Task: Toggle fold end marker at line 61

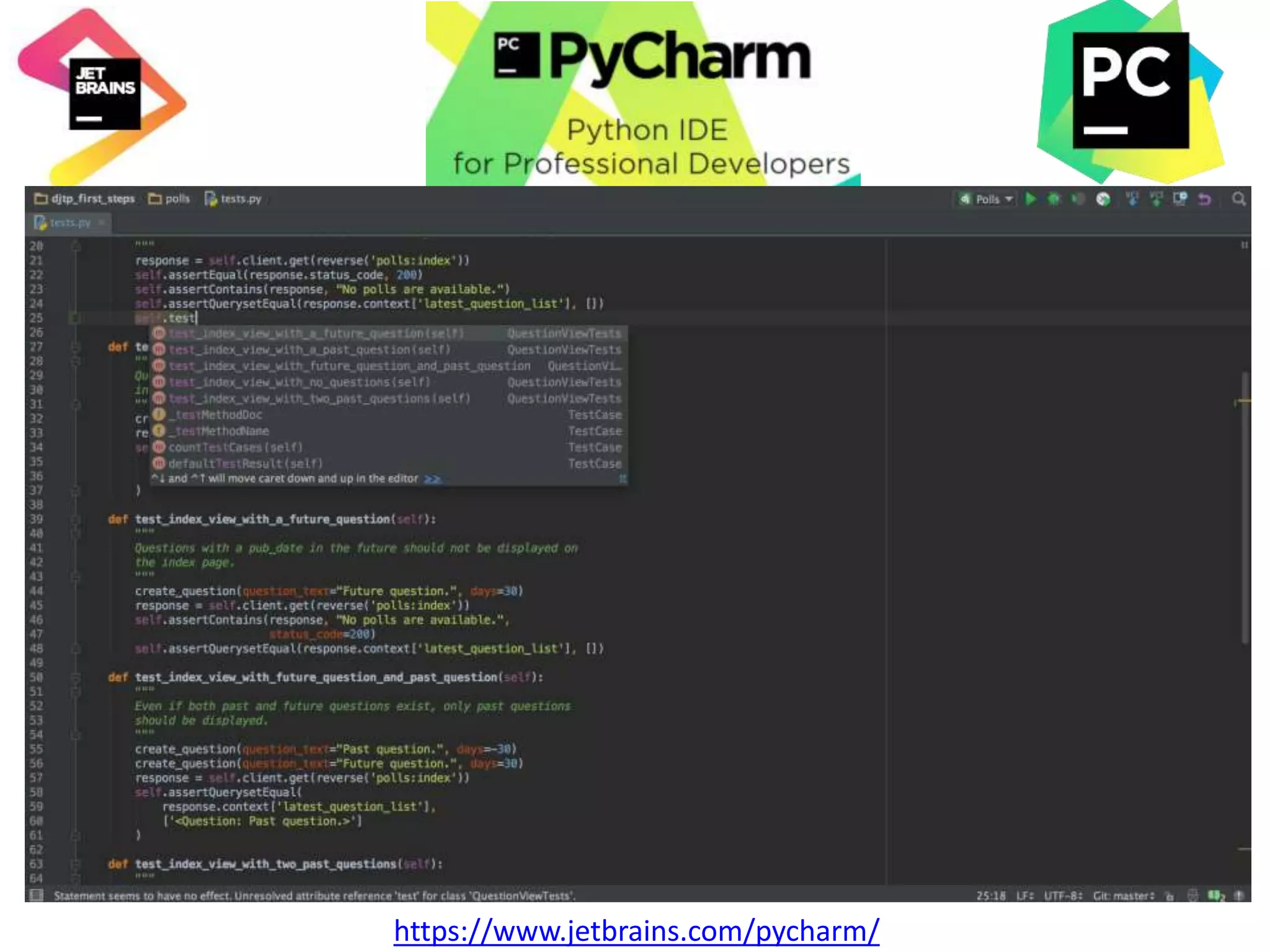Action: pyautogui.click(x=76, y=835)
